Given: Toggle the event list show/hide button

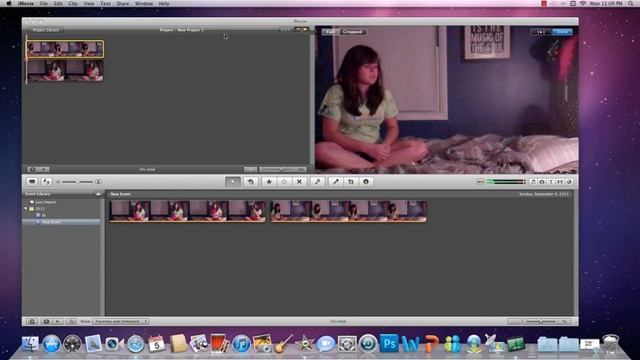Looking at the screenshot, I should point(32,322).
